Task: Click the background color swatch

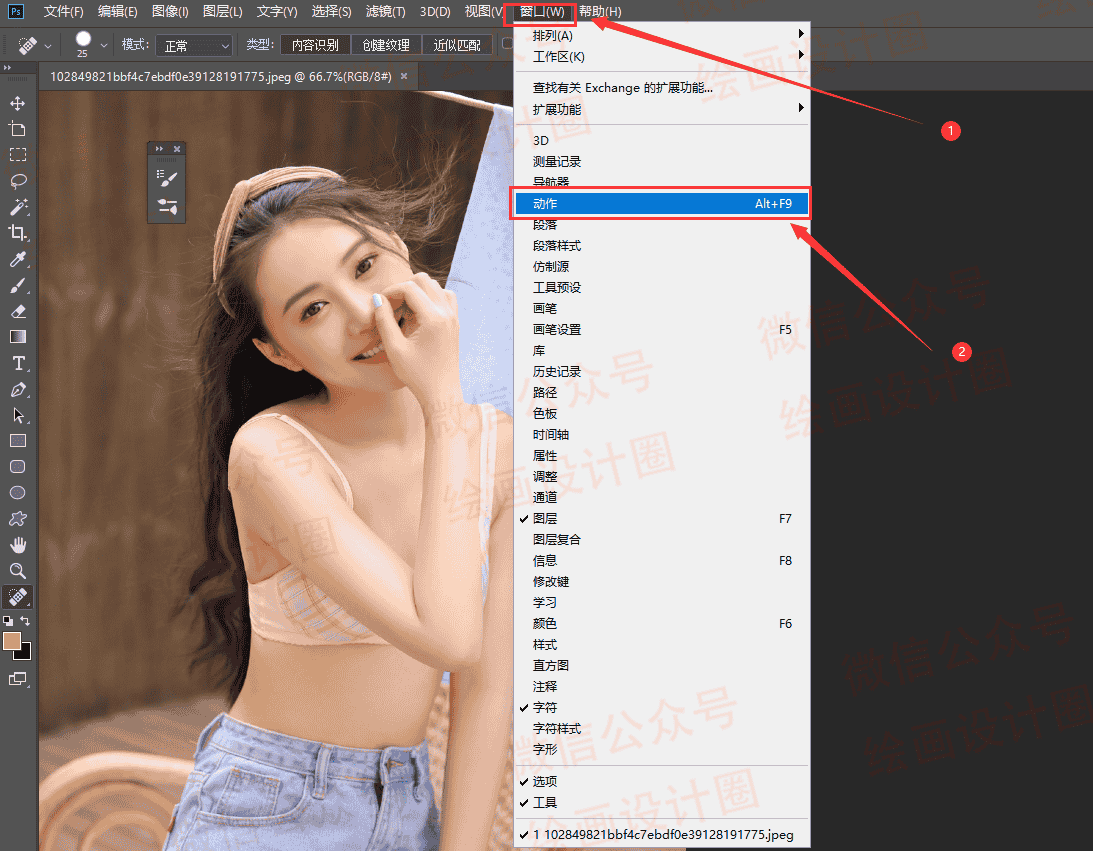Action: tap(25, 654)
